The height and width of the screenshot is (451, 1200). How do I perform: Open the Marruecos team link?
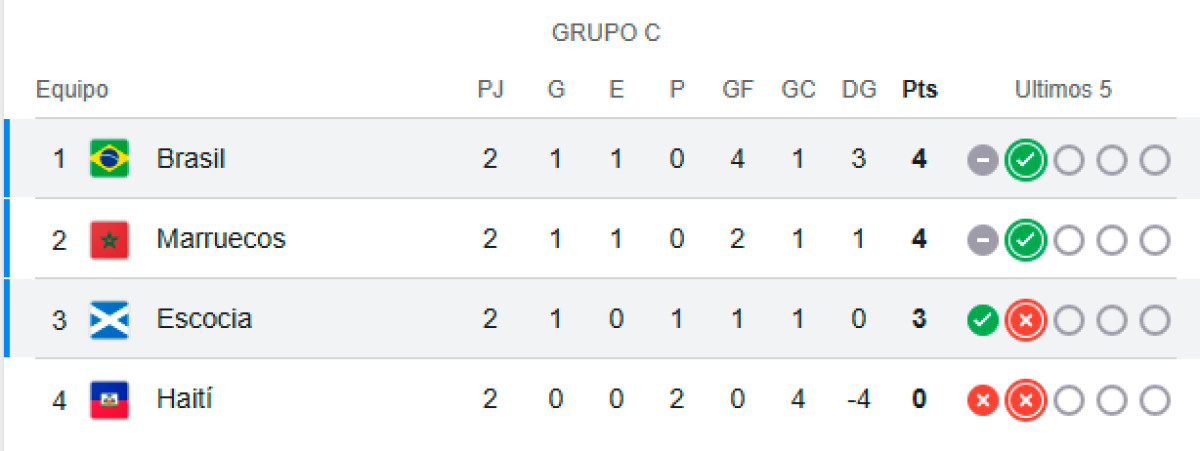point(221,239)
